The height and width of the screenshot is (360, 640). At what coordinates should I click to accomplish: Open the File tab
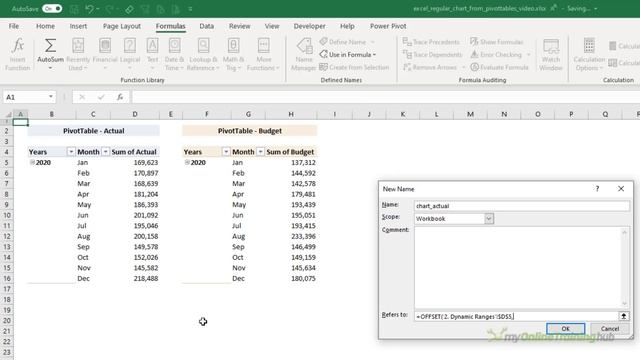14,26
